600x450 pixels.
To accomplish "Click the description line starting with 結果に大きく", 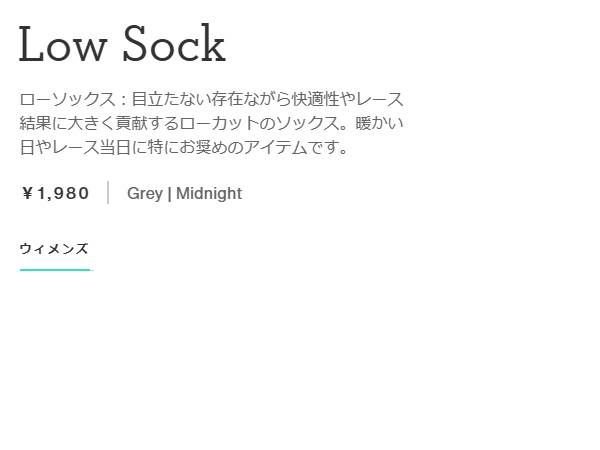I will tap(211, 124).
